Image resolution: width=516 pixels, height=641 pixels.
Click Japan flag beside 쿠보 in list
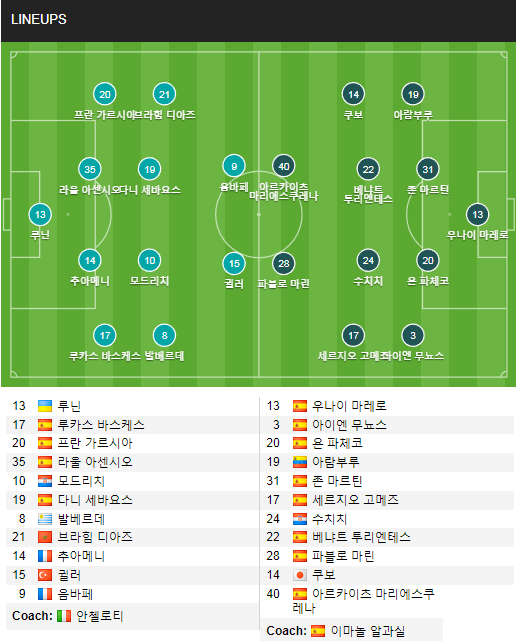(300, 575)
